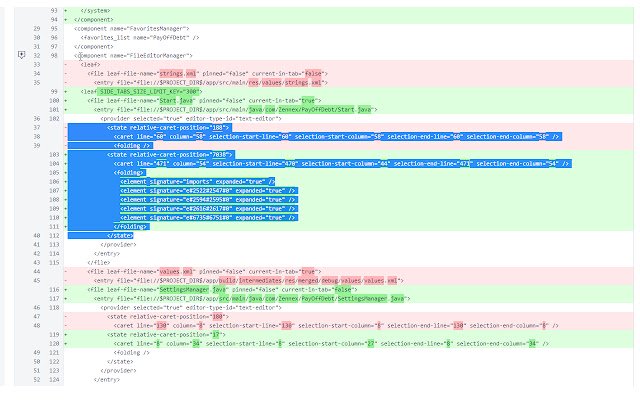The width and height of the screenshot is (640, 400).
Task: Select old line number 52
Action: [37, 380]
